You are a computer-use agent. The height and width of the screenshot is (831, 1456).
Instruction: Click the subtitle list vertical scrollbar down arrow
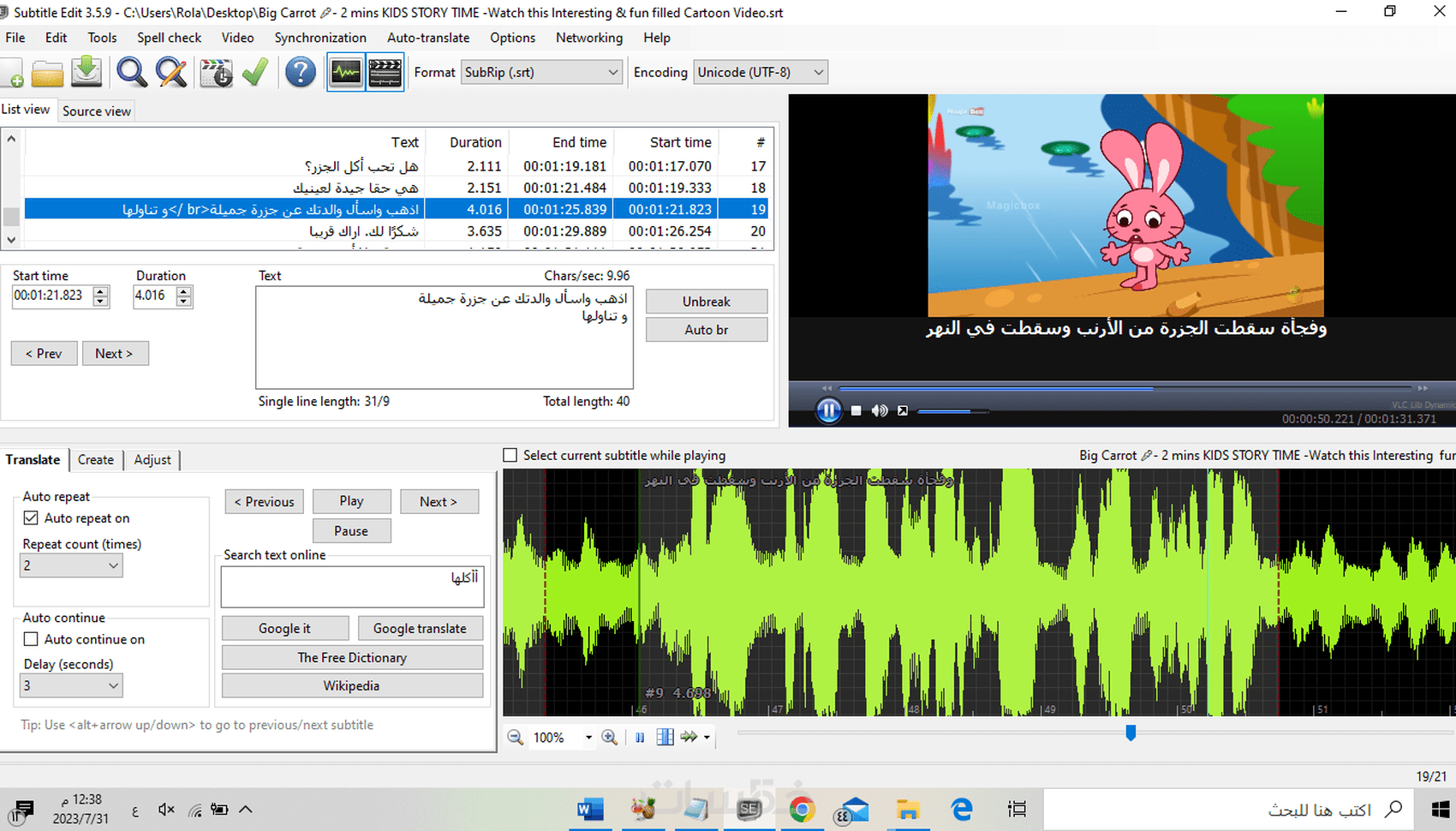point(11,241)
